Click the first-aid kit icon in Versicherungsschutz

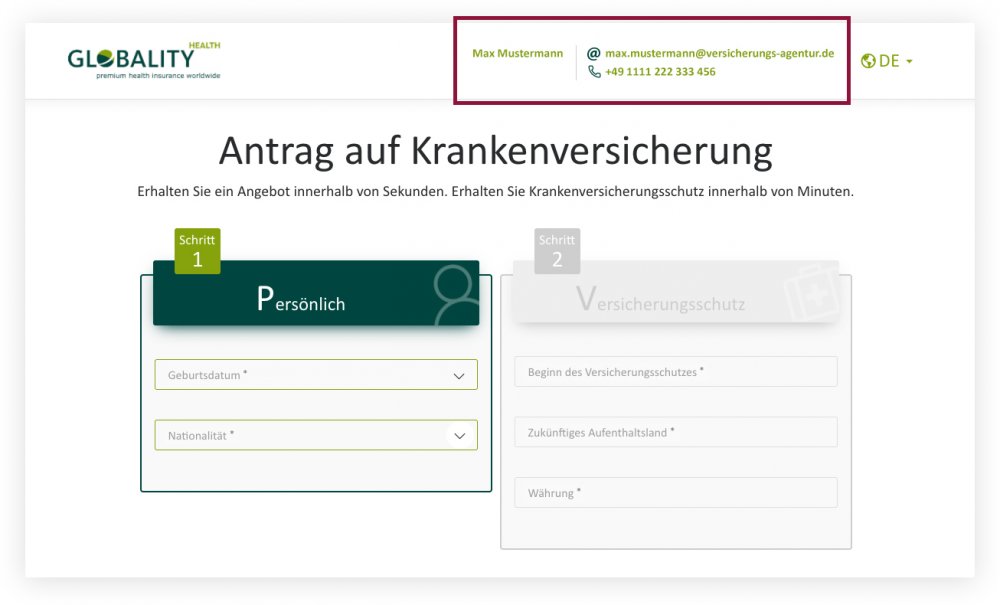click(x=811, y=295)
